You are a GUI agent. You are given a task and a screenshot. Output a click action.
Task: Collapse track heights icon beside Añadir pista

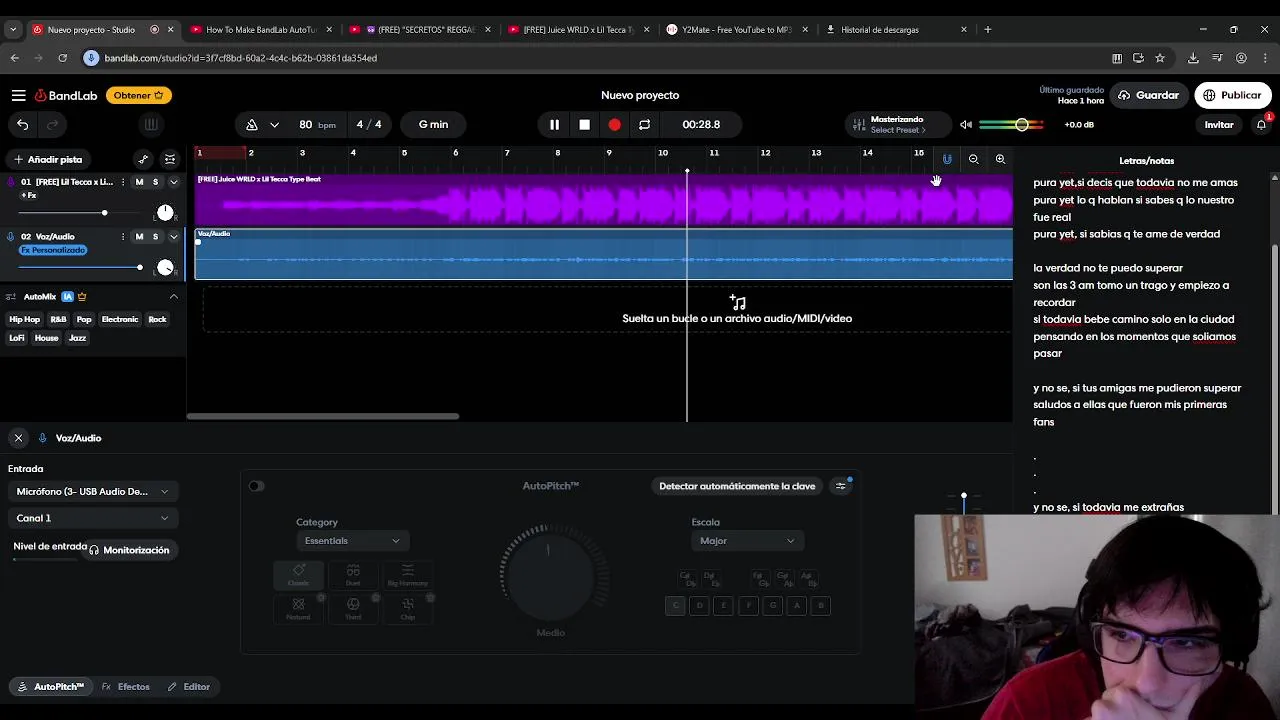pos(170,159)
